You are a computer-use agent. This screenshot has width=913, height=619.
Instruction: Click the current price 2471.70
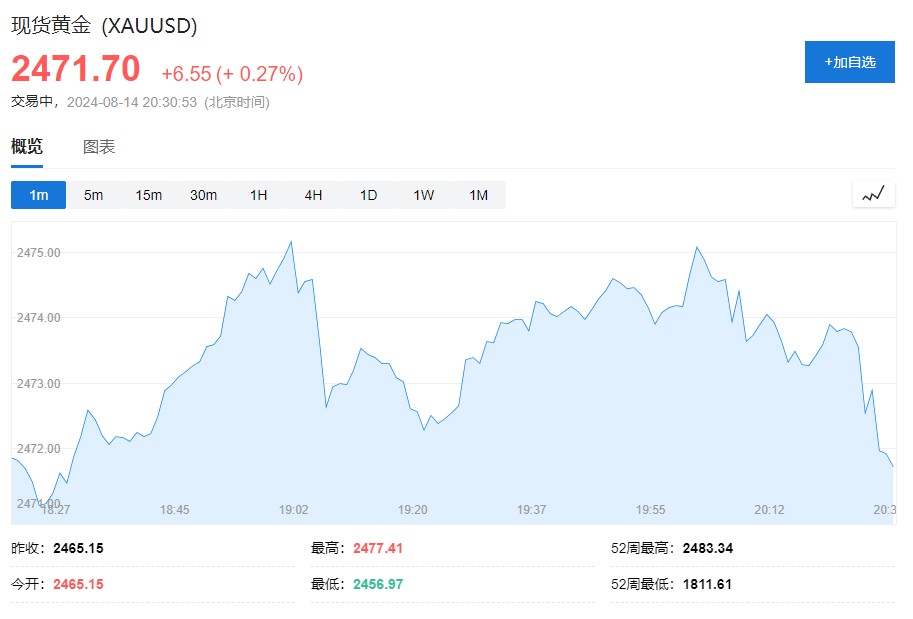(x=76, y=69)
